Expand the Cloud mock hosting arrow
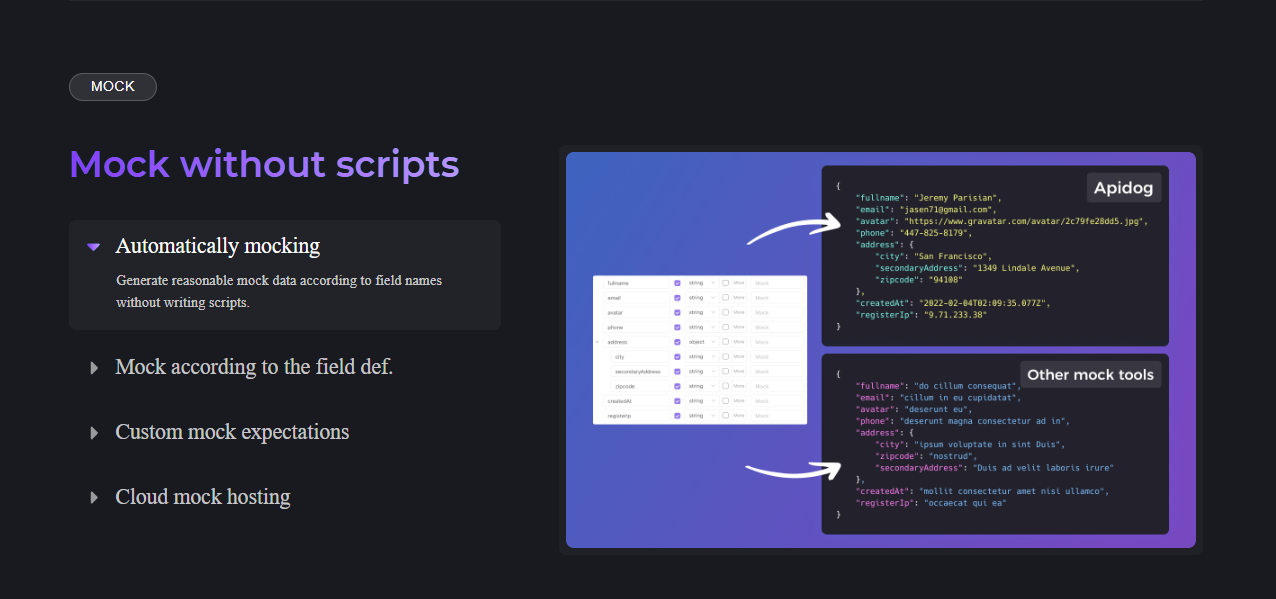The height and width of the screenshot is (599, 1276). click(x=94, y=497)
